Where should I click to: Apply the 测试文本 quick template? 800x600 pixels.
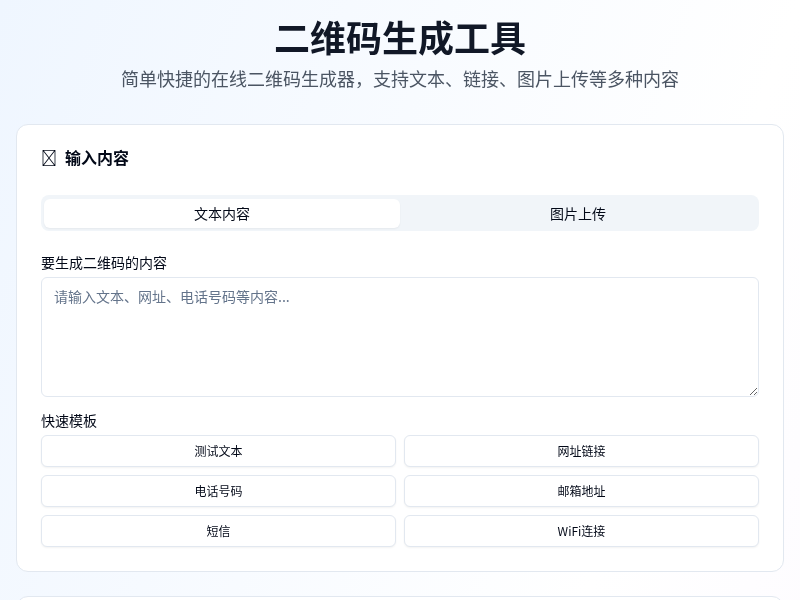pyautogui.click(x=218, y=451)
